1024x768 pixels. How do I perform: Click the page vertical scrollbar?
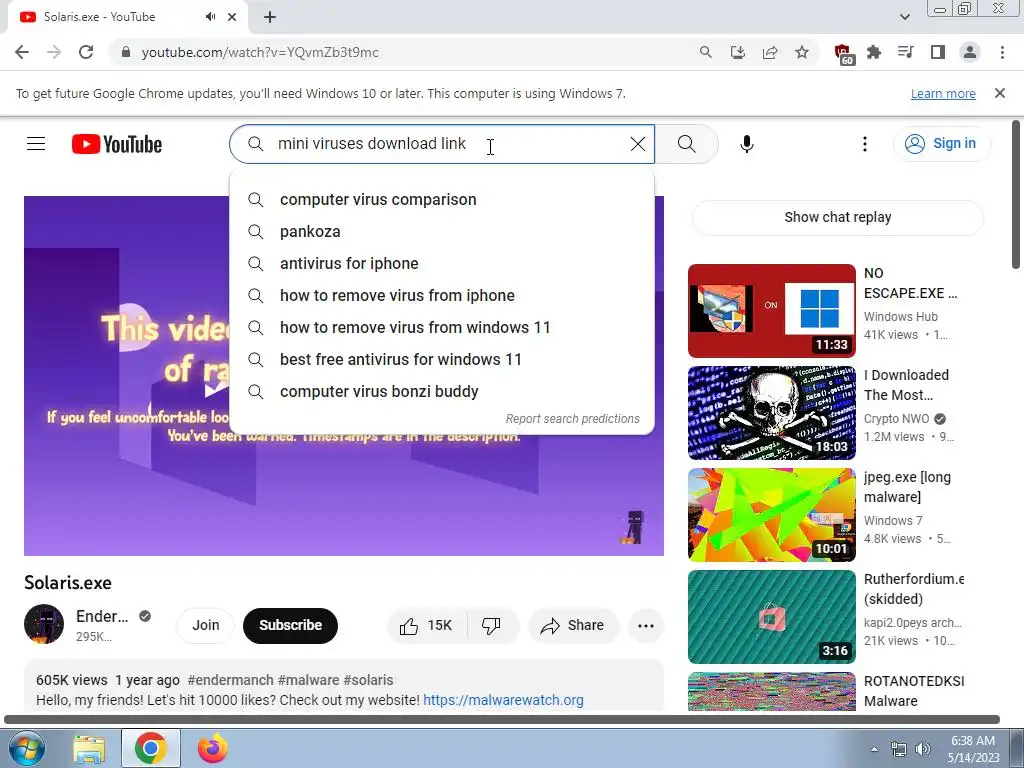1016,195
